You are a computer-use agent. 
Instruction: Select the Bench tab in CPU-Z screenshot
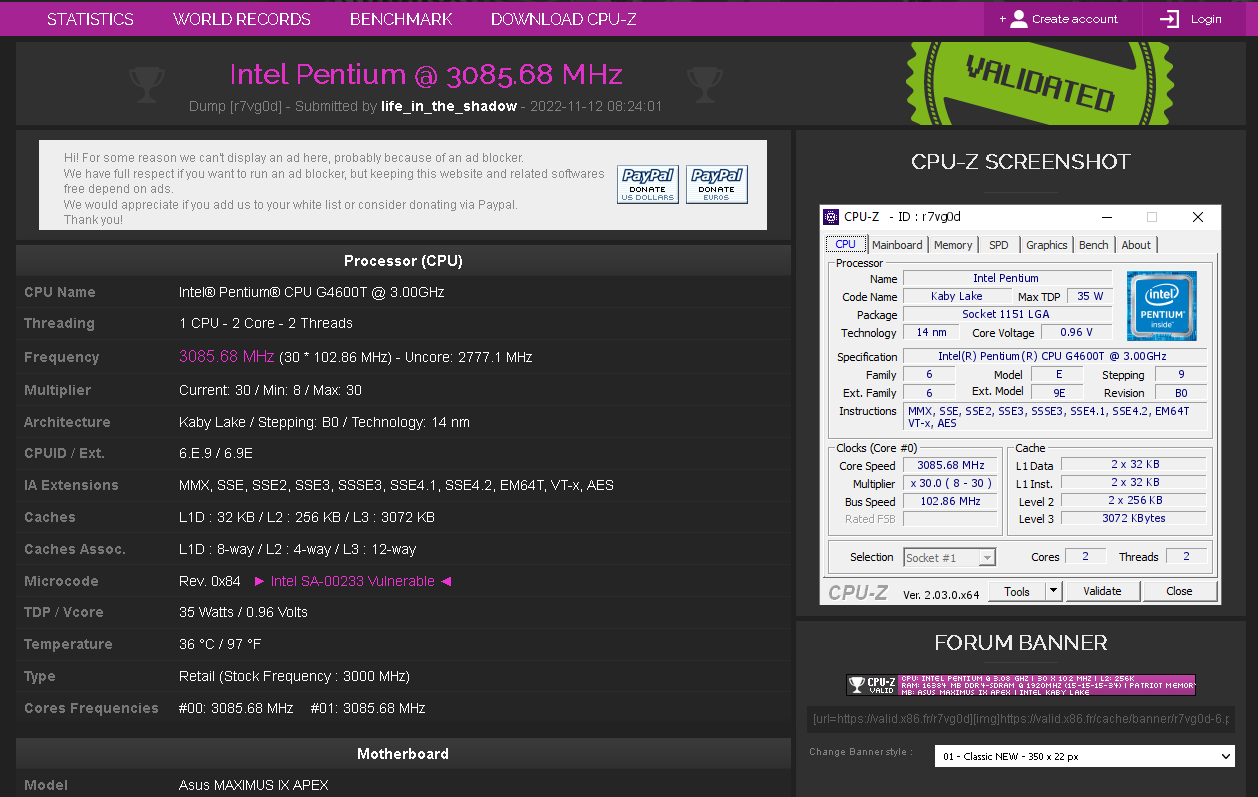(x=1094, y=245)
